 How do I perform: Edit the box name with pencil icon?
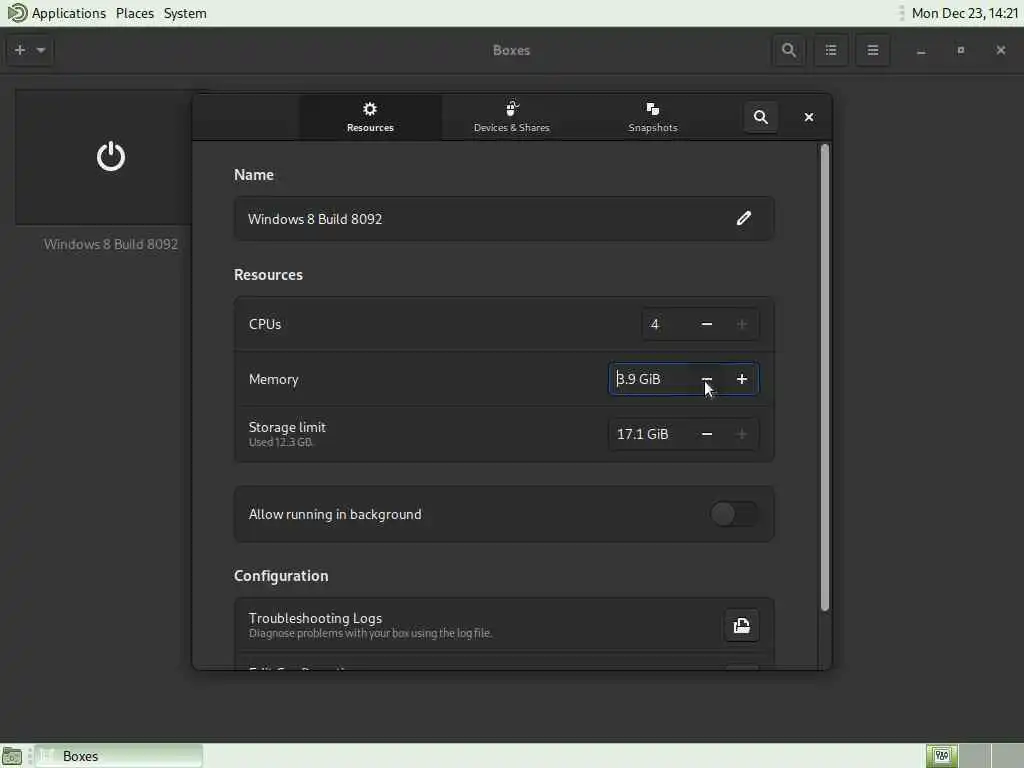[744, 218]
